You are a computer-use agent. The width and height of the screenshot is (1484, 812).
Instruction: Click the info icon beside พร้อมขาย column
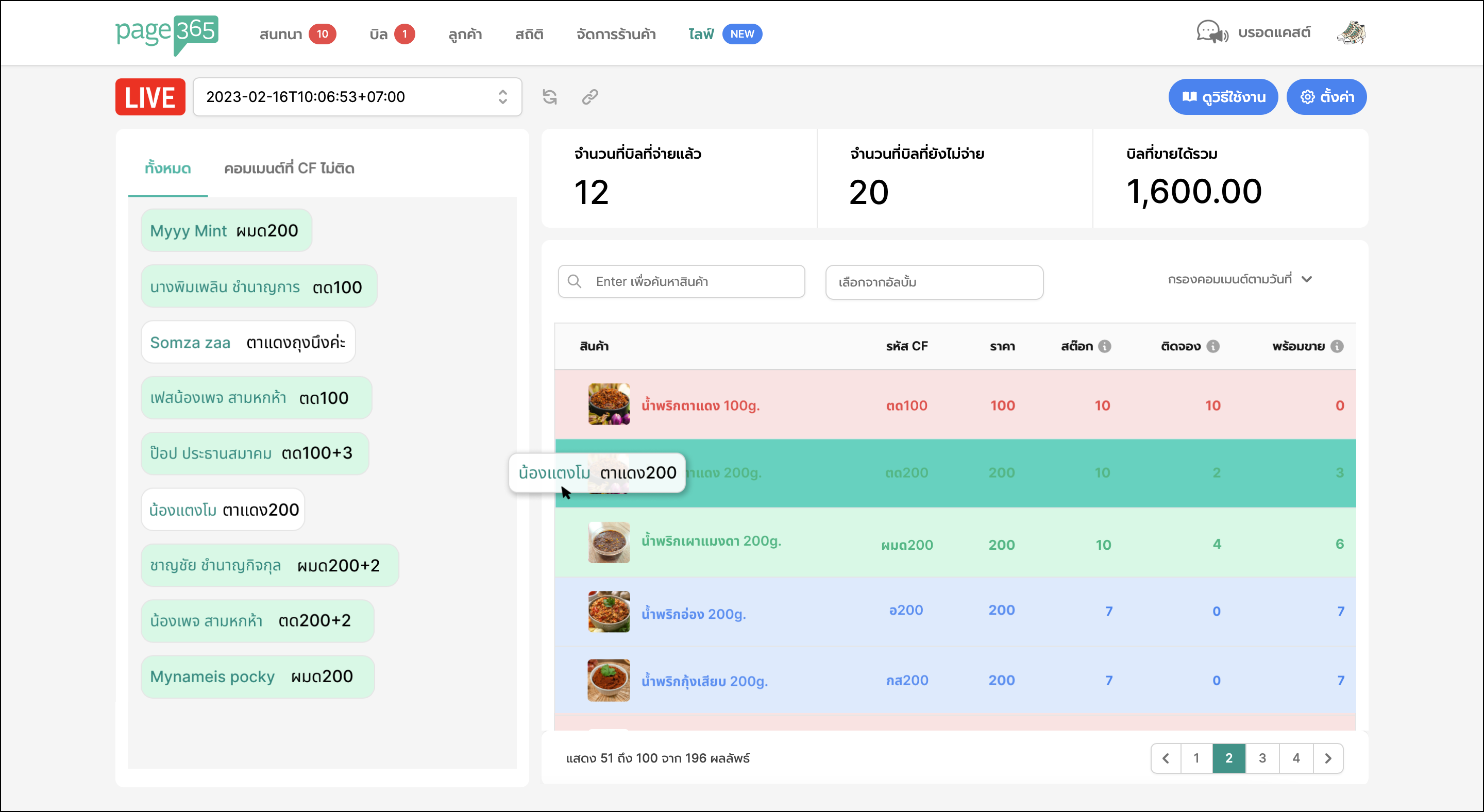click(1338, 346)
